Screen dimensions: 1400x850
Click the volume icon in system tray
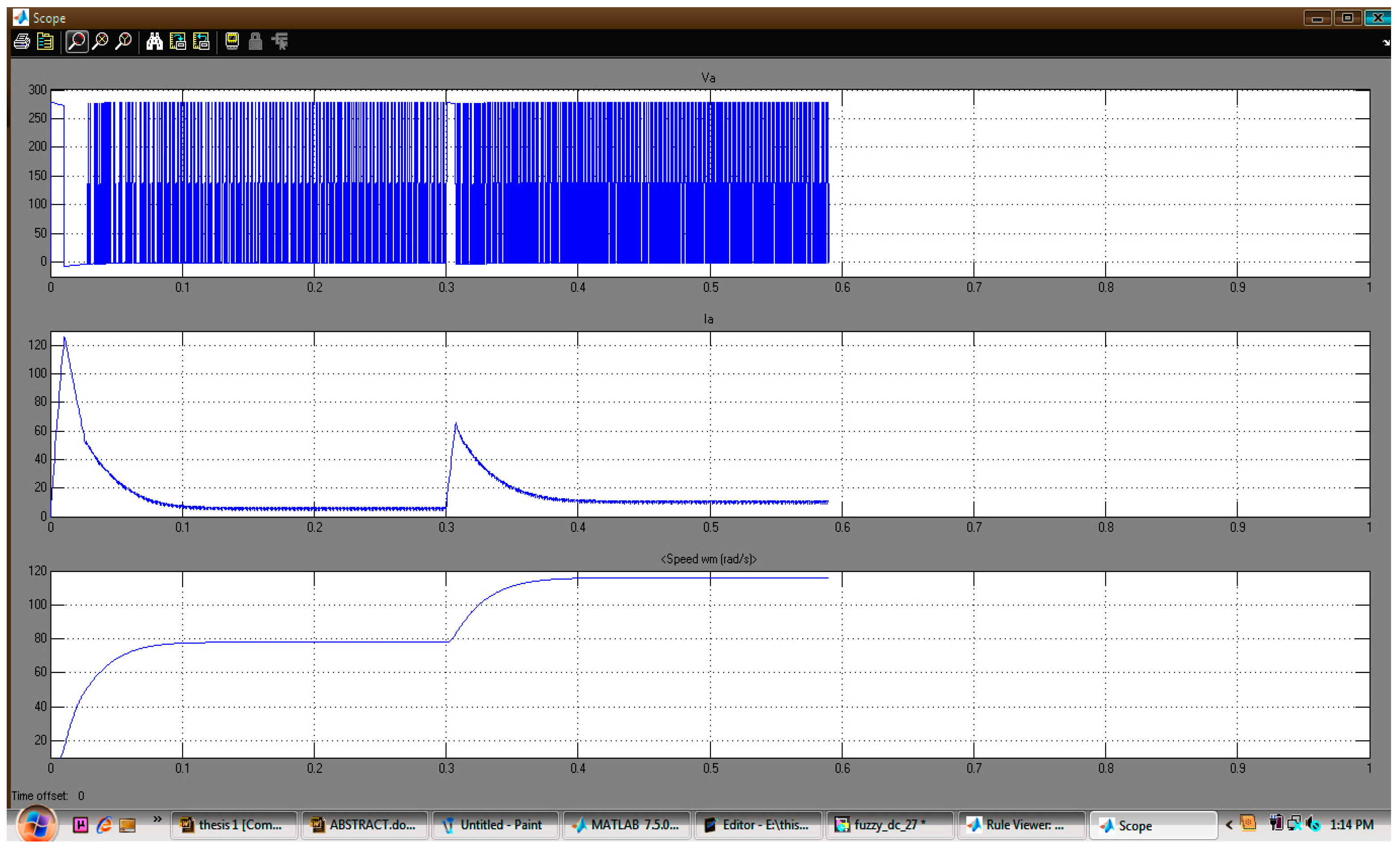[x=1313, y=824]
